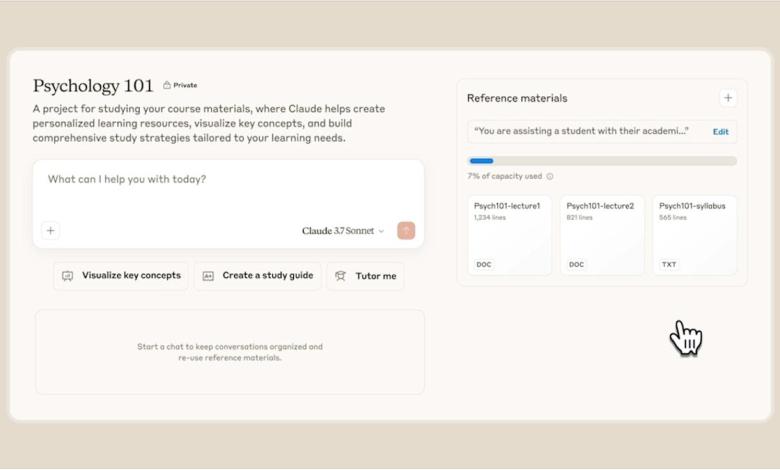The height and width of the screenshot is (470, 780).
Task: Open the Psych101-lecture2 file title
Action: 600,206
